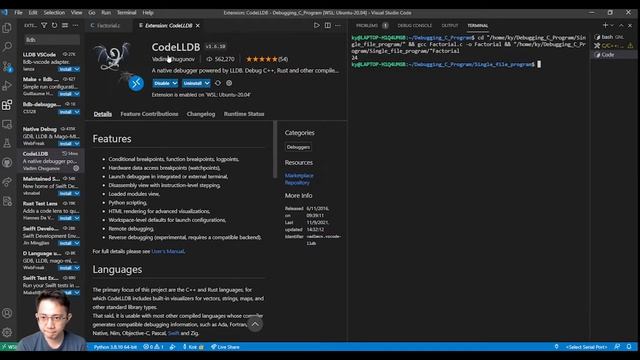Open install dropdown for Rust Test Lens
This screenshot has width=640, height=360.
coord(77,218)
